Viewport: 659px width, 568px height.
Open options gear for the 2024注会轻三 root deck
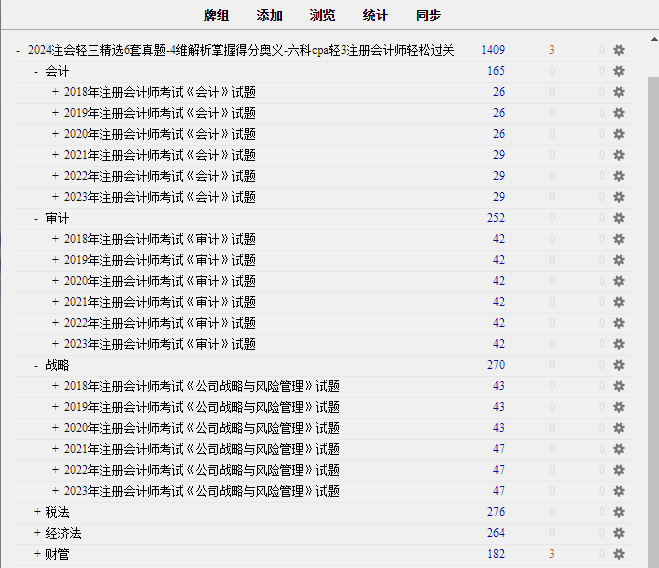click(x=619, y=50)
